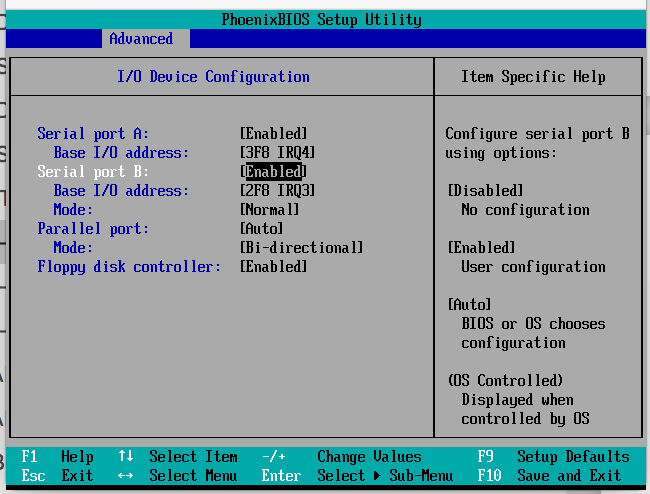Screen dimensions: 650x494
Task: Click the Item Specific Help heading
Action: point(533,77)
